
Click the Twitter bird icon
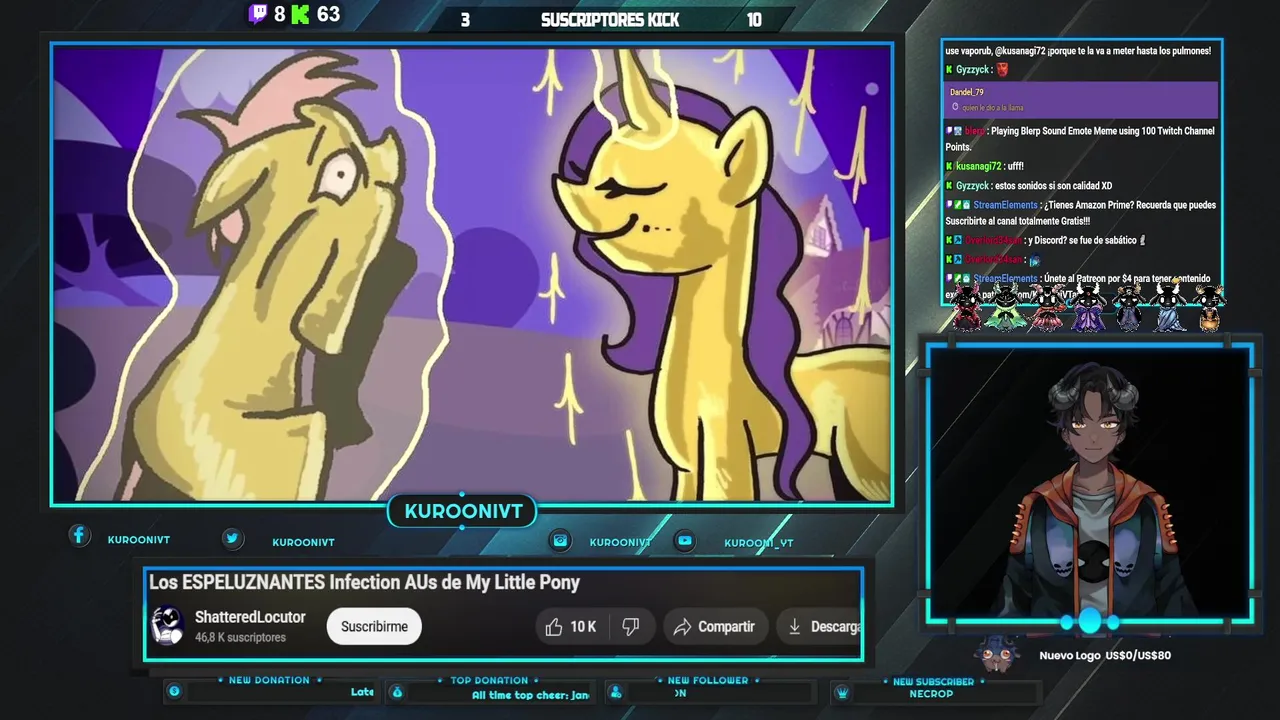[232, 538]
